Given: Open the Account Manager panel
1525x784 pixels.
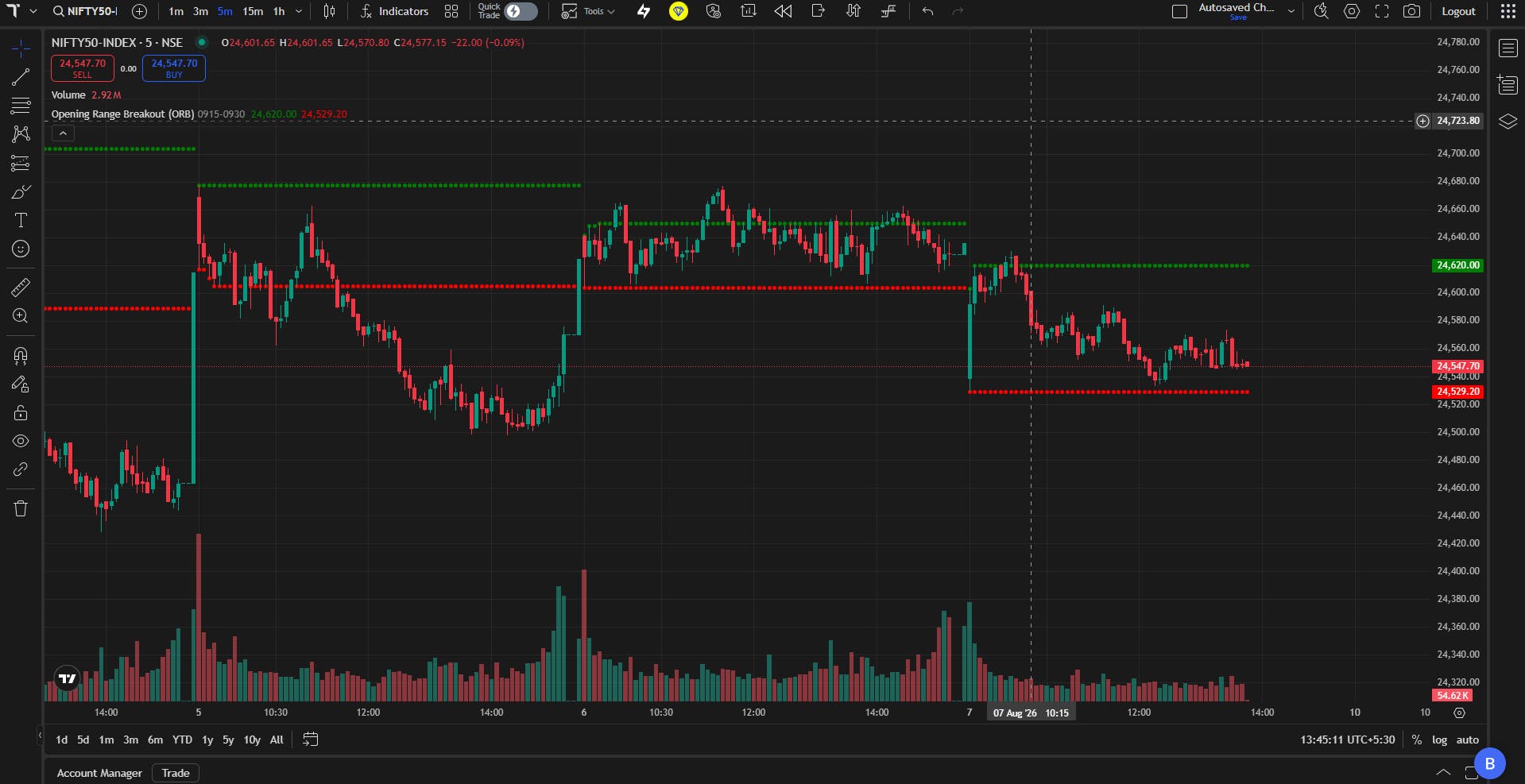Looking at the screenshot, I should 99,773.
